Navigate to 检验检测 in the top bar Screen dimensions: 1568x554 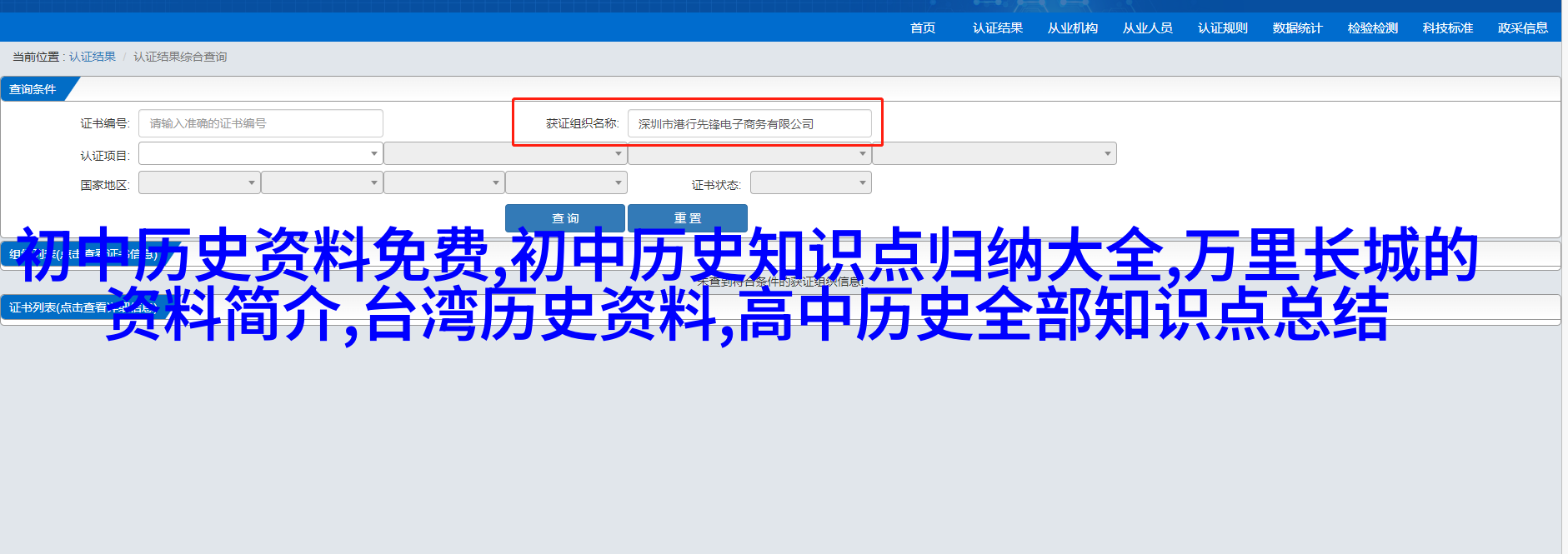[x=1372, y=28]
